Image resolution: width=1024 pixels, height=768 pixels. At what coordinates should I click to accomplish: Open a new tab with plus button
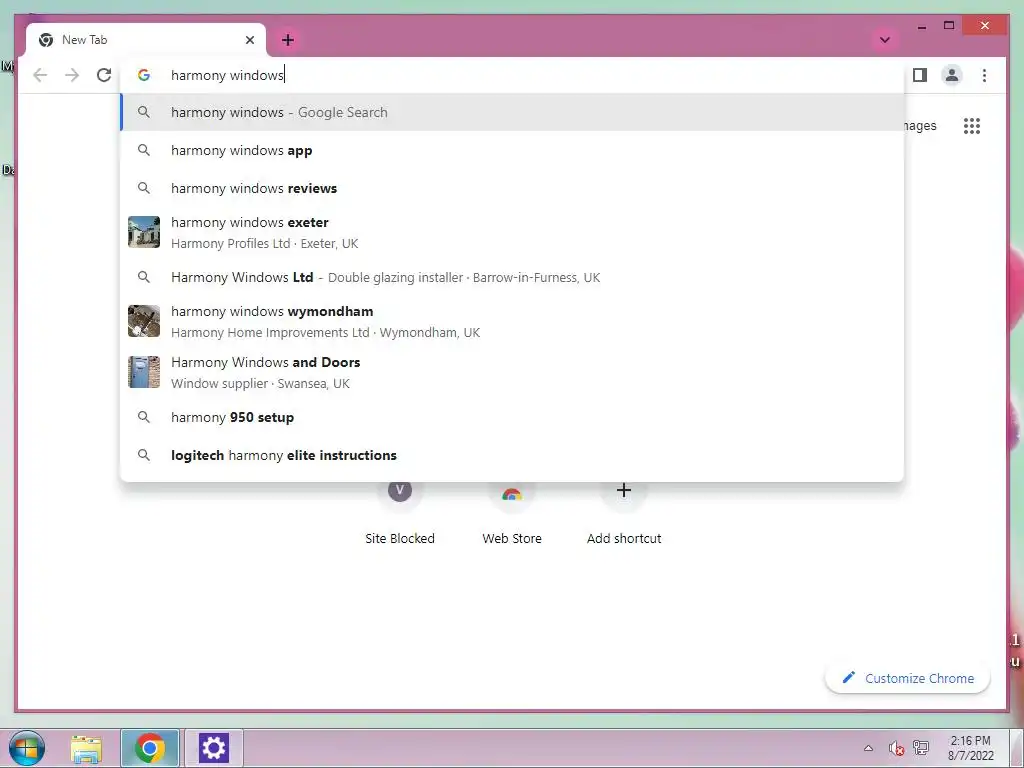(288, 40)
